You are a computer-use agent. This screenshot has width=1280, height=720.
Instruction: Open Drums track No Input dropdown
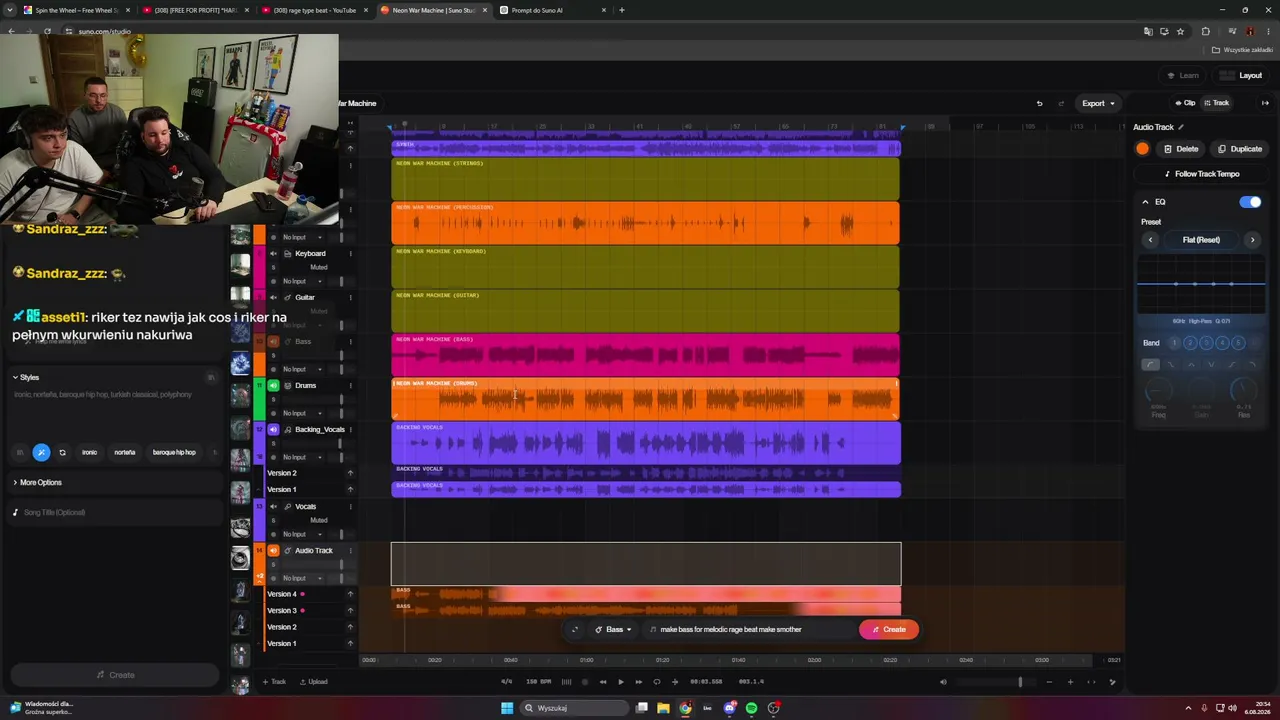(x=302, y=413)
